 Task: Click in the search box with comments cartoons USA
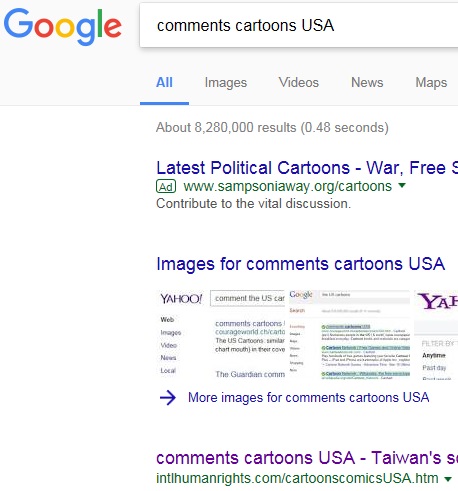(x=299, y=25)
